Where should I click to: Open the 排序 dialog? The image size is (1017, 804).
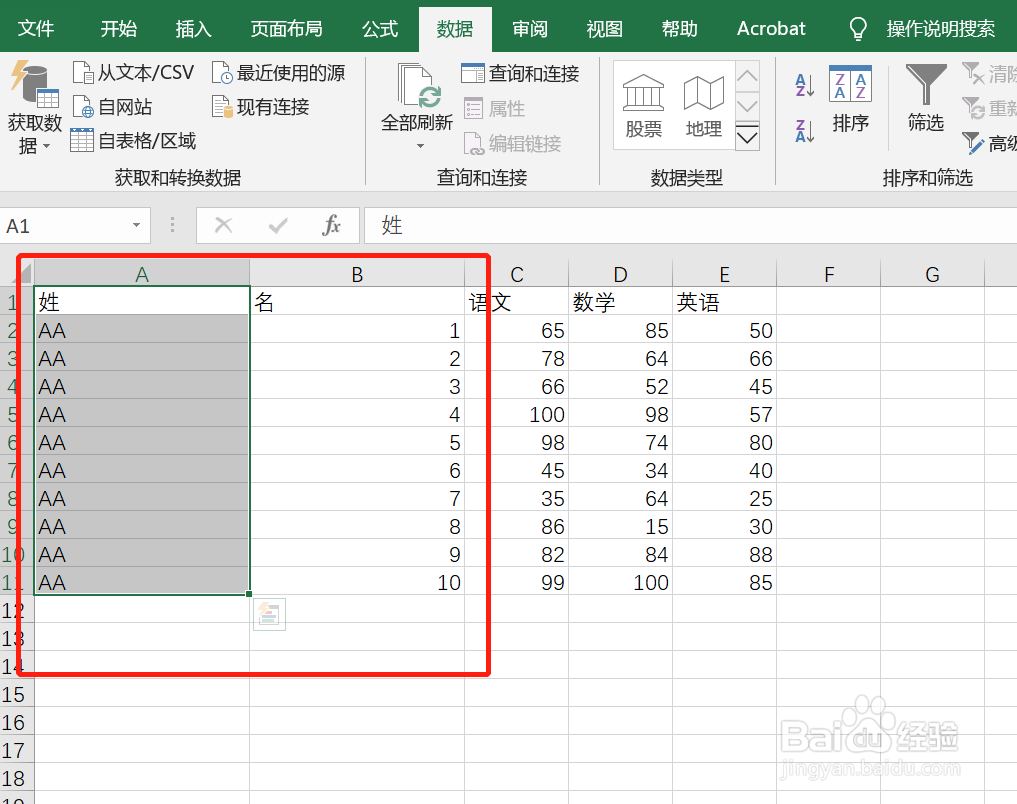point(850,99)
